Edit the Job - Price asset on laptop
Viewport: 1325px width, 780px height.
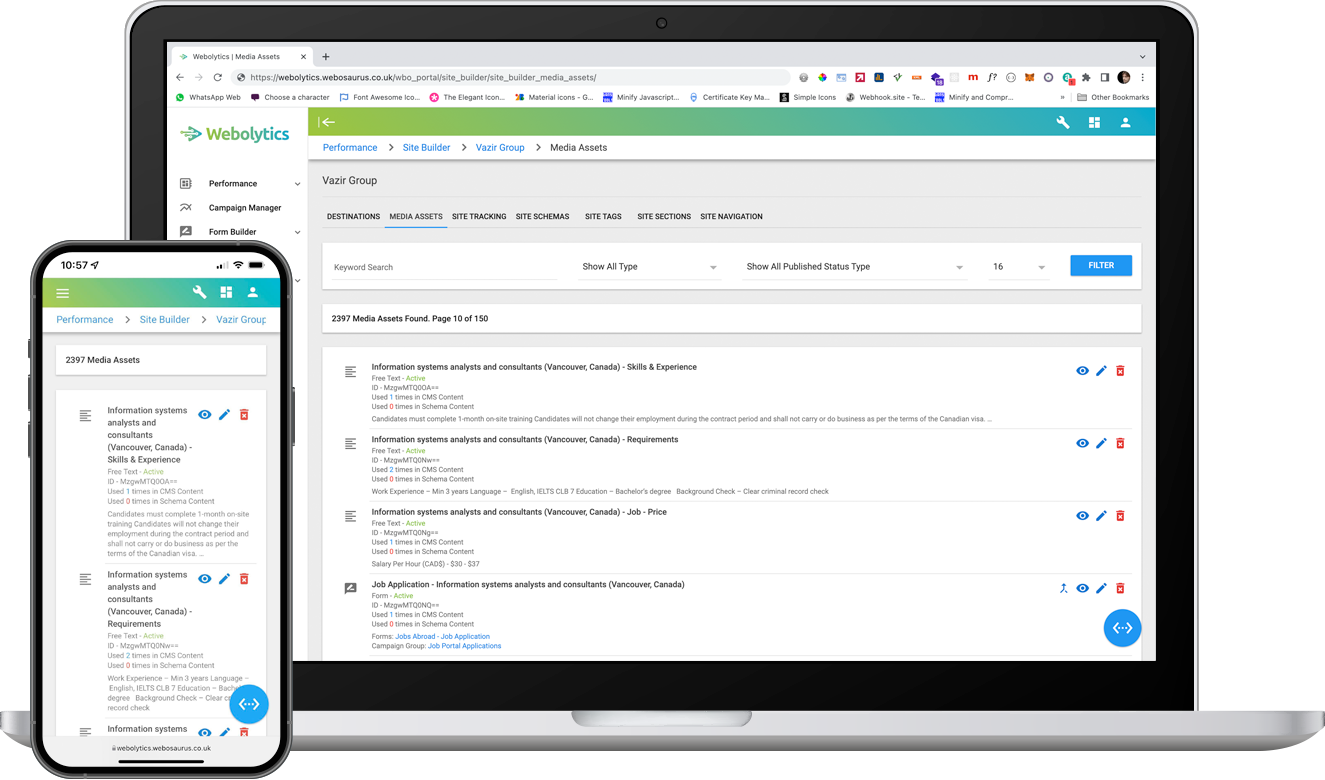pos(1101,516)
